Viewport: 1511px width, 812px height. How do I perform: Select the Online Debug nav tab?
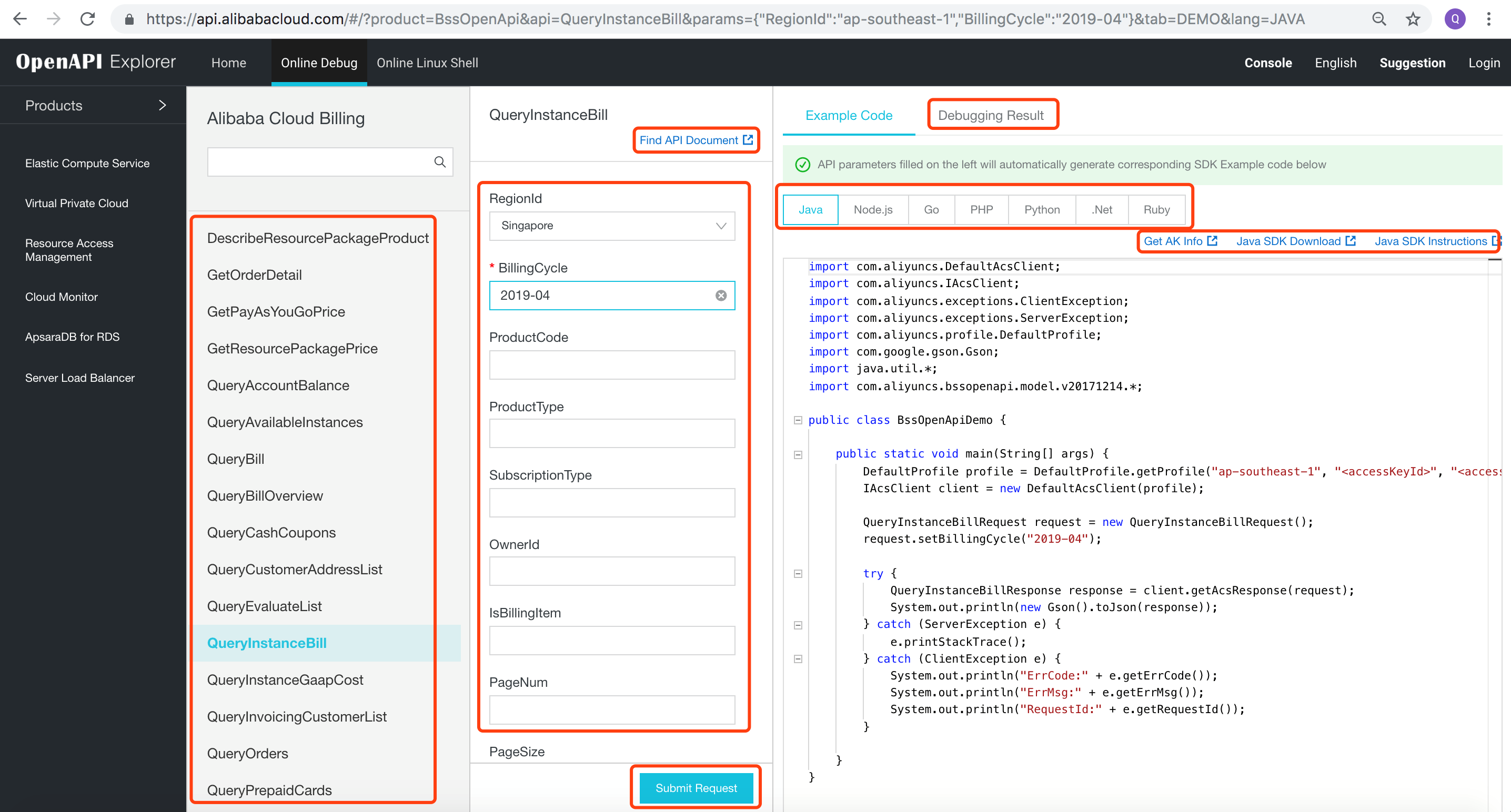pyautogui.click(x=319, y=63)
